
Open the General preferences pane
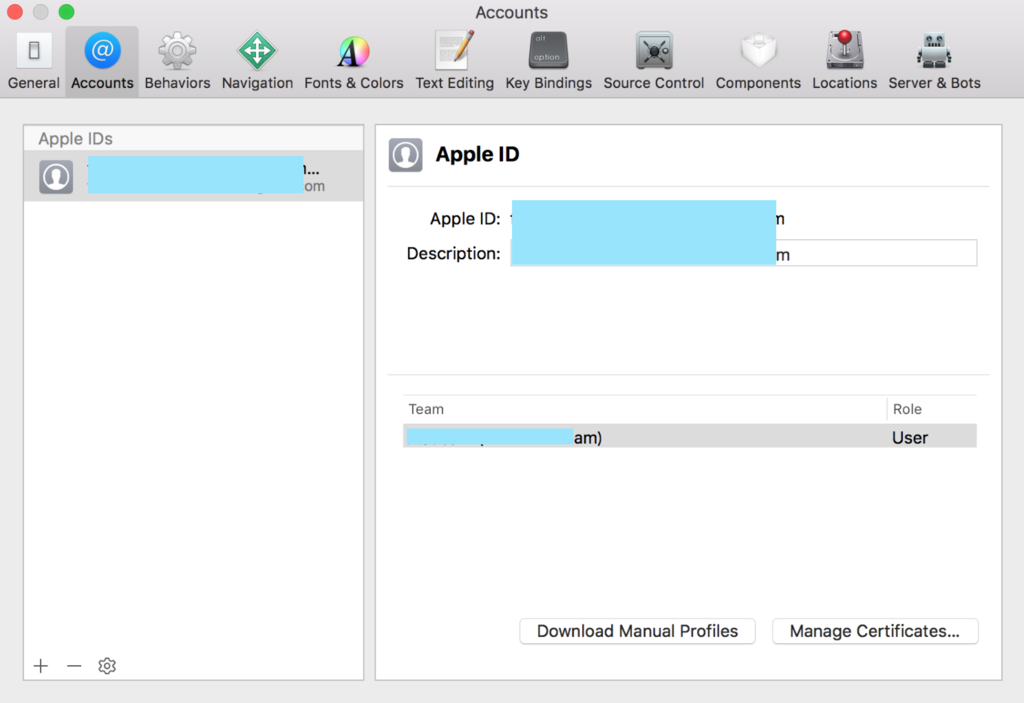(x=34, y=61)
